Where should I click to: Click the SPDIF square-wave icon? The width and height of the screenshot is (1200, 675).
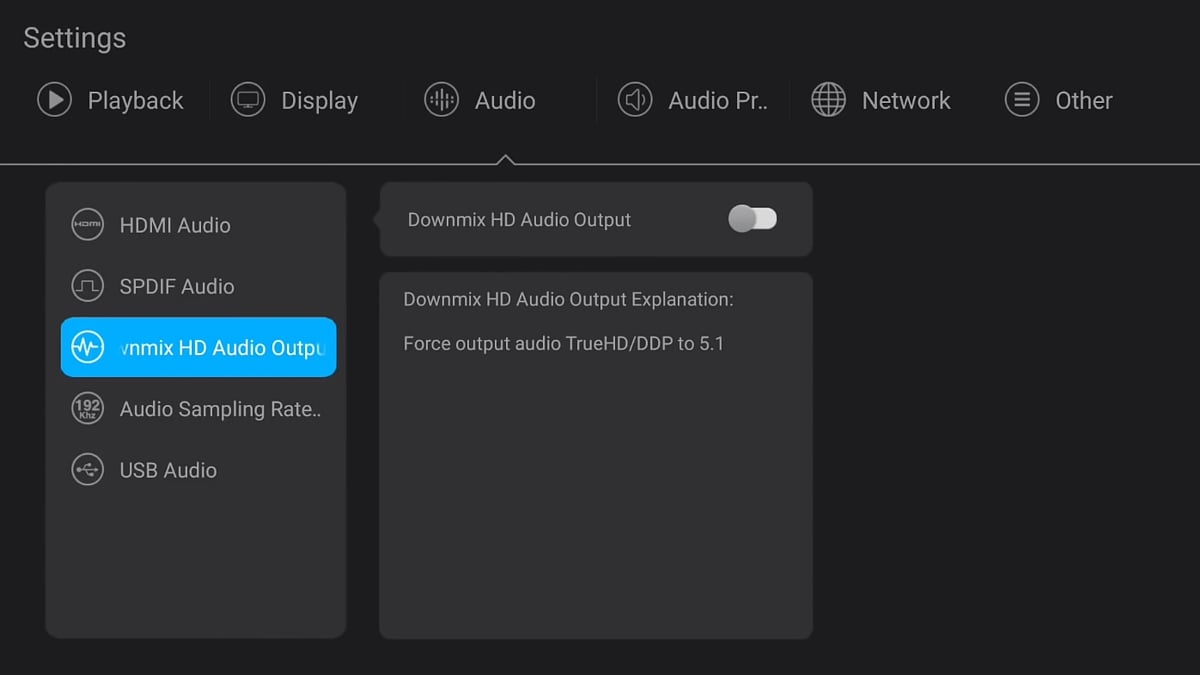88,286
